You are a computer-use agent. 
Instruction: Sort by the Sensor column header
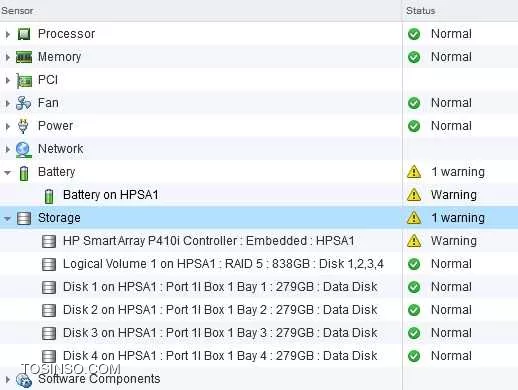tap(201, 11)
